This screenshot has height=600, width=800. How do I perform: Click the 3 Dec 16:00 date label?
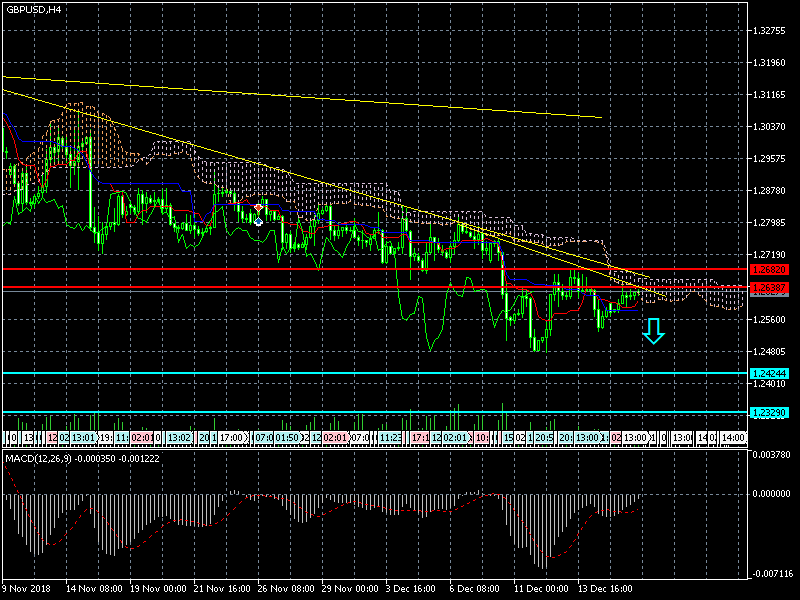tap(412, 589)
